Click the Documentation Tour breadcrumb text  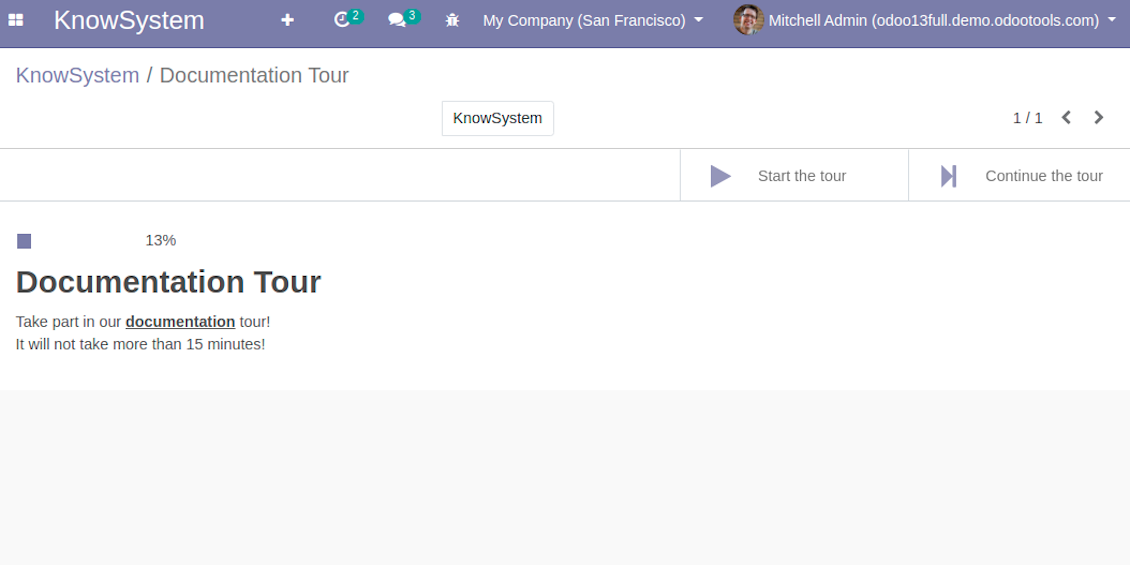[254, 75]
